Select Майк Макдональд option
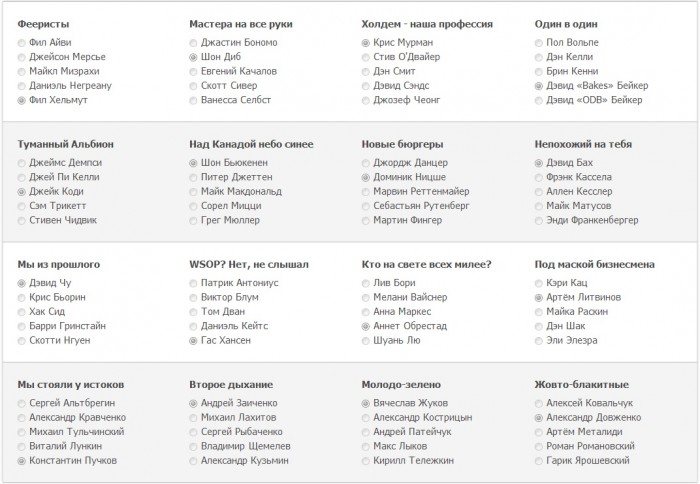Screen dimensions: 700x484 [x=195, y=191]
